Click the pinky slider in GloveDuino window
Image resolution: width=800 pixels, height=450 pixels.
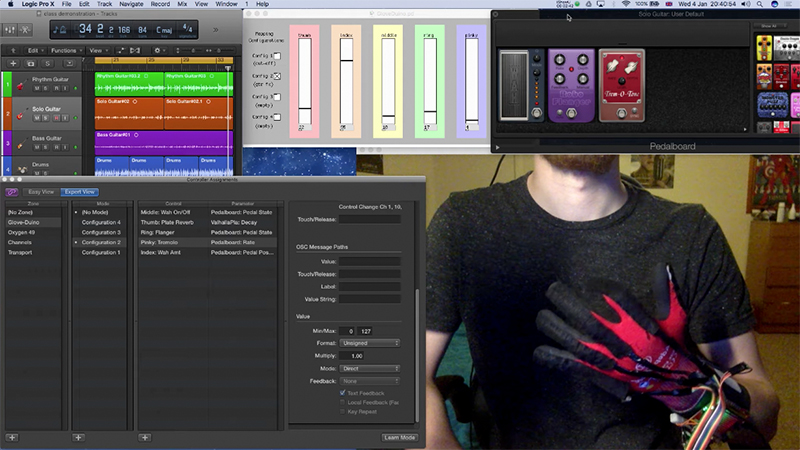click(472, 81)
